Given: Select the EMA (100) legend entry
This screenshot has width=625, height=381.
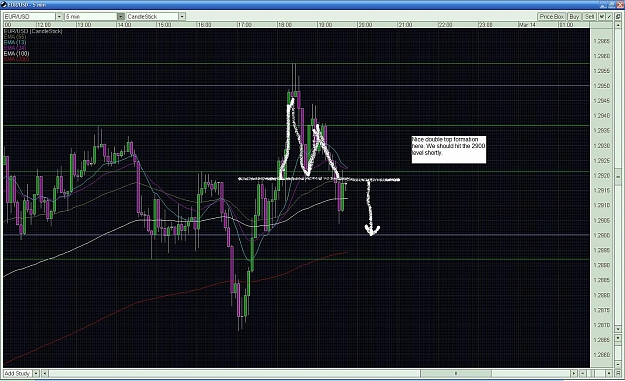Looking at the screenshot, I should coord(16,53).
